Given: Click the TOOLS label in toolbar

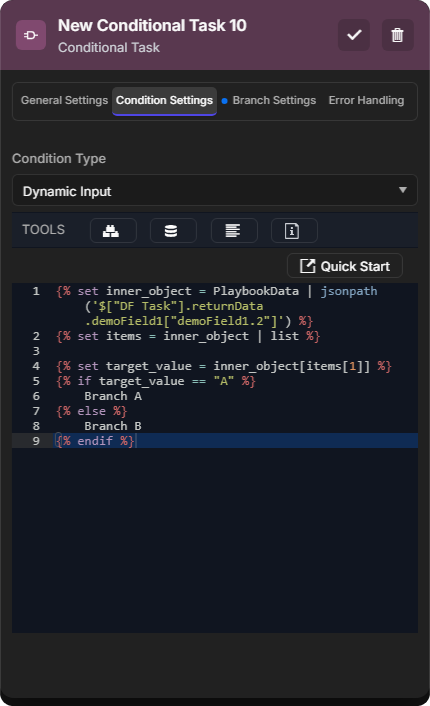Looking at the screenshot, I should 44,230.
